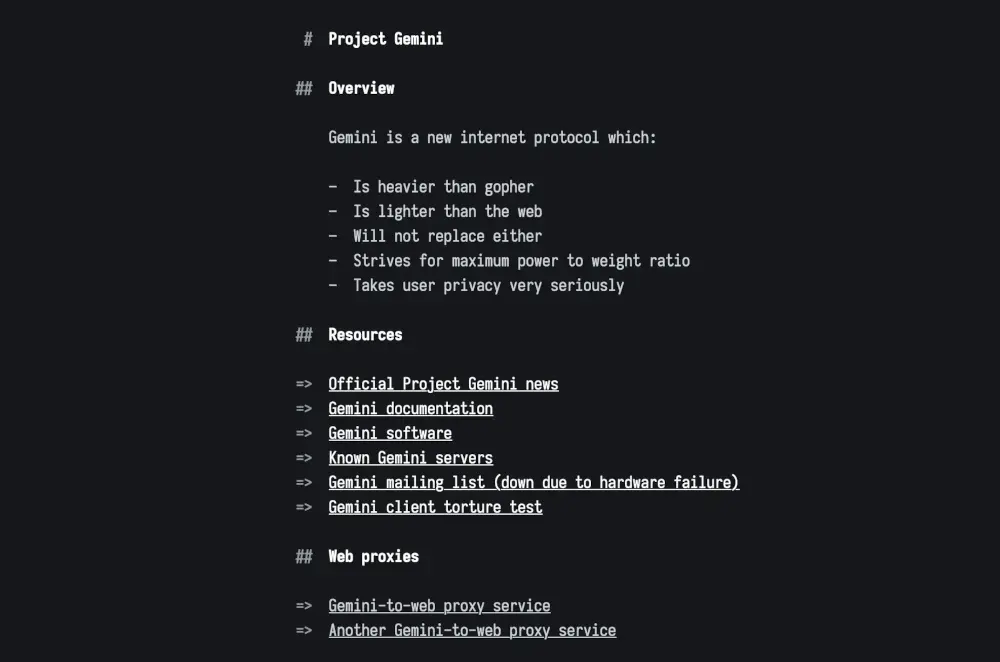This screenshot has height=662, width=1000.
Task: Click the "Is heavier than gopher" list item
Action: 443,187
